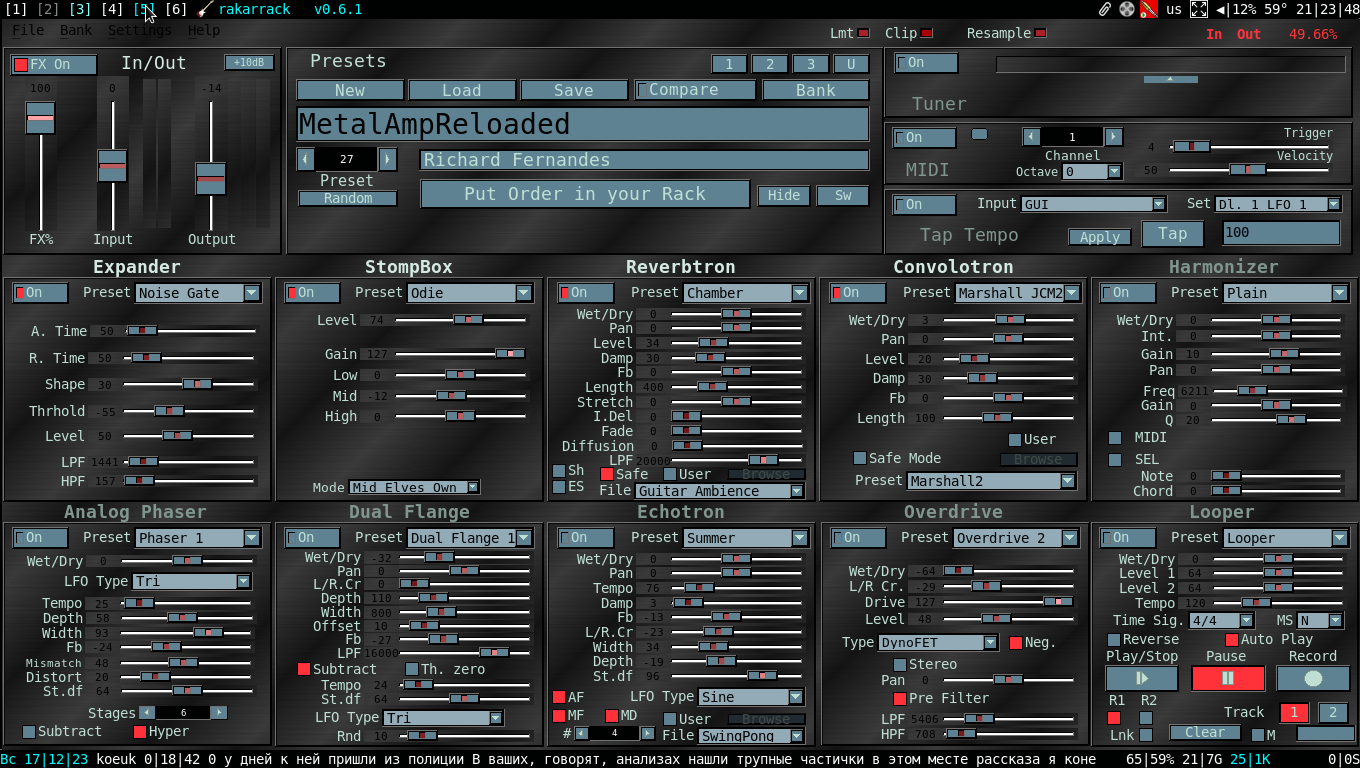Decrease Analog Phaser stages count

click(x=147, y=713)
